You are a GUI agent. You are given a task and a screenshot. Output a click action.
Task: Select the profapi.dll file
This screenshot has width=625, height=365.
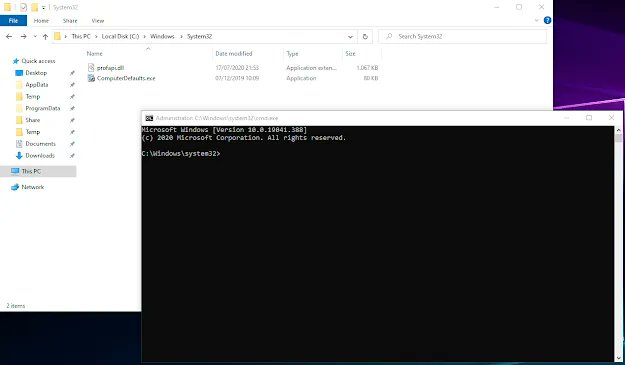110,68
